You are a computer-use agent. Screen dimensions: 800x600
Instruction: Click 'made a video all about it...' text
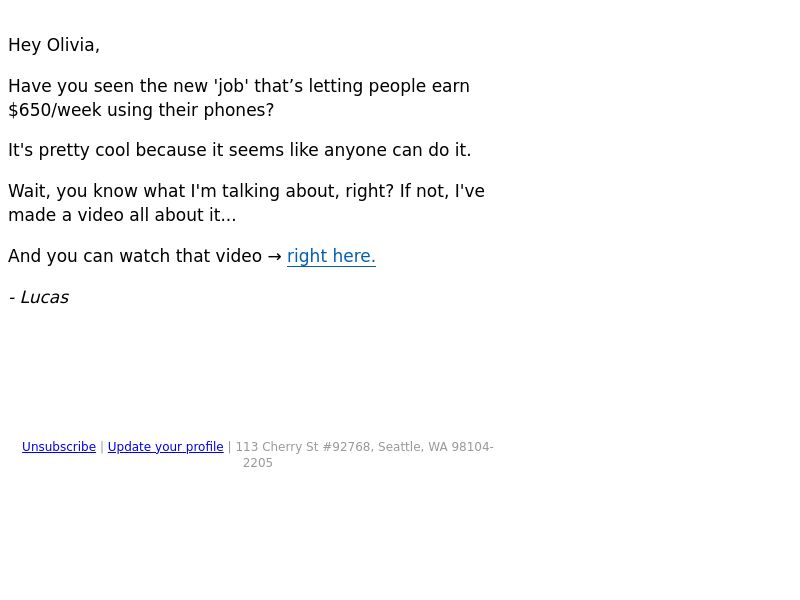point(122,215)
